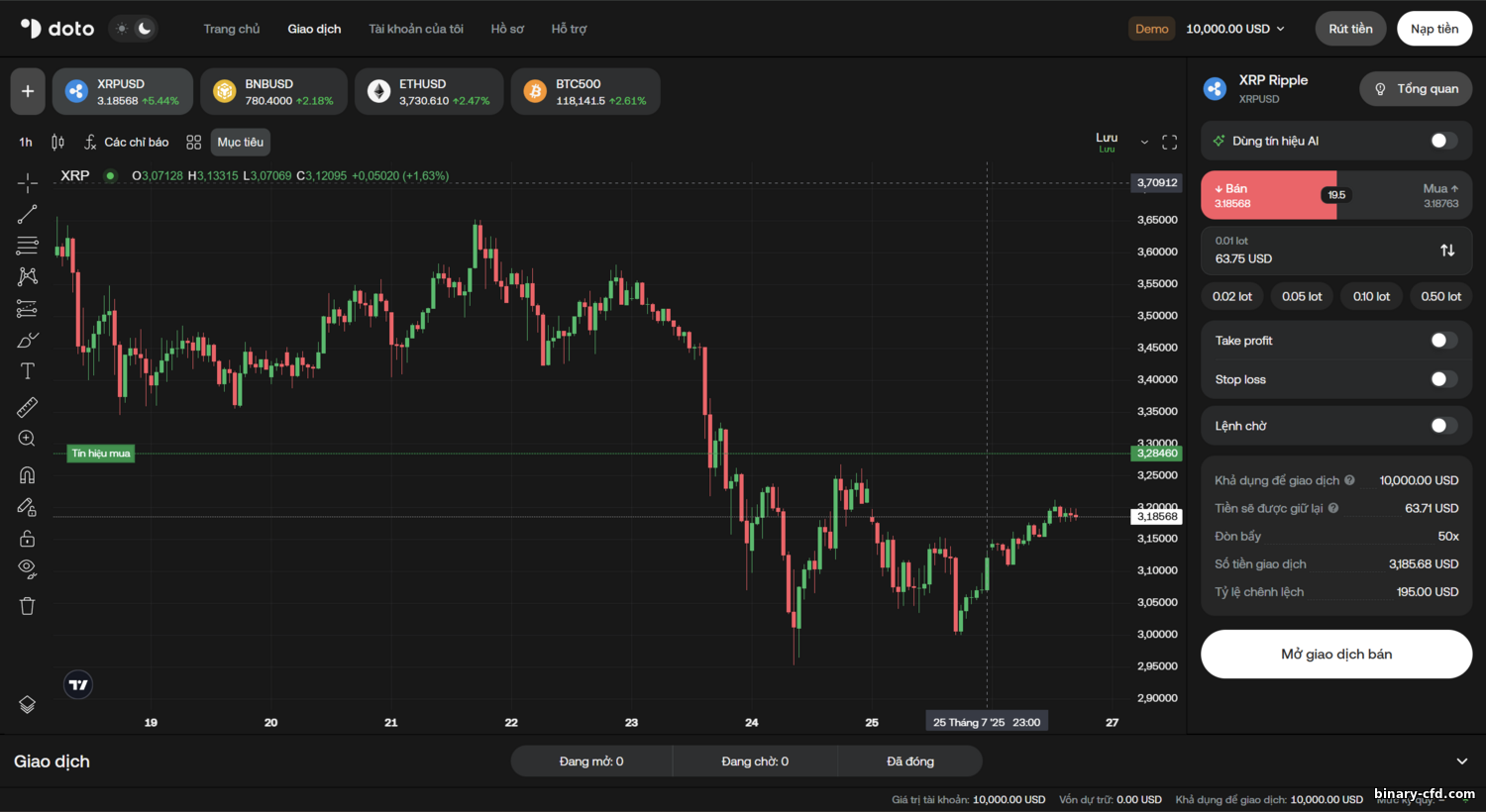Open the demo account balance dropdown
Image resolution: width=1486 pixels, height=812 pixels.
(x=1234, y=29)
